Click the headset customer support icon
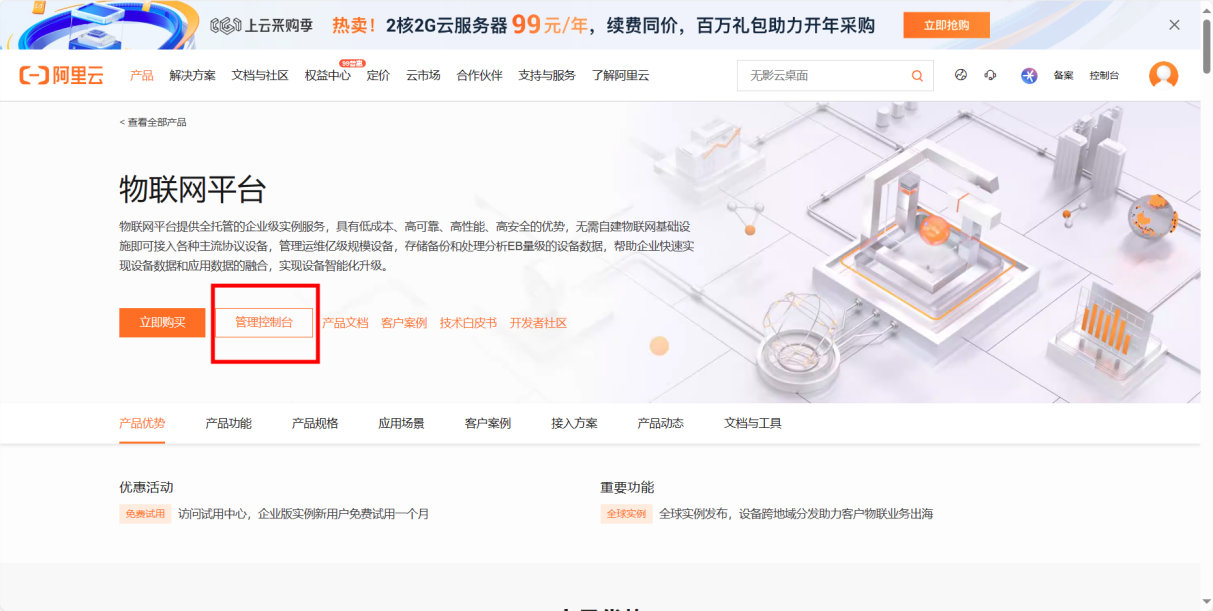The image size is (1213, 611). point(990,75)
